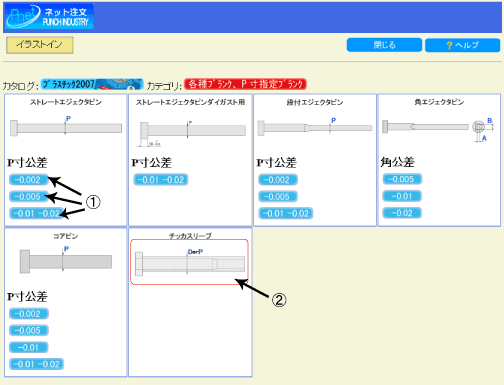Select -0.005 tolerance for ストレートエジェクタピン
This screenshot has height=385, width=504.
28,197
